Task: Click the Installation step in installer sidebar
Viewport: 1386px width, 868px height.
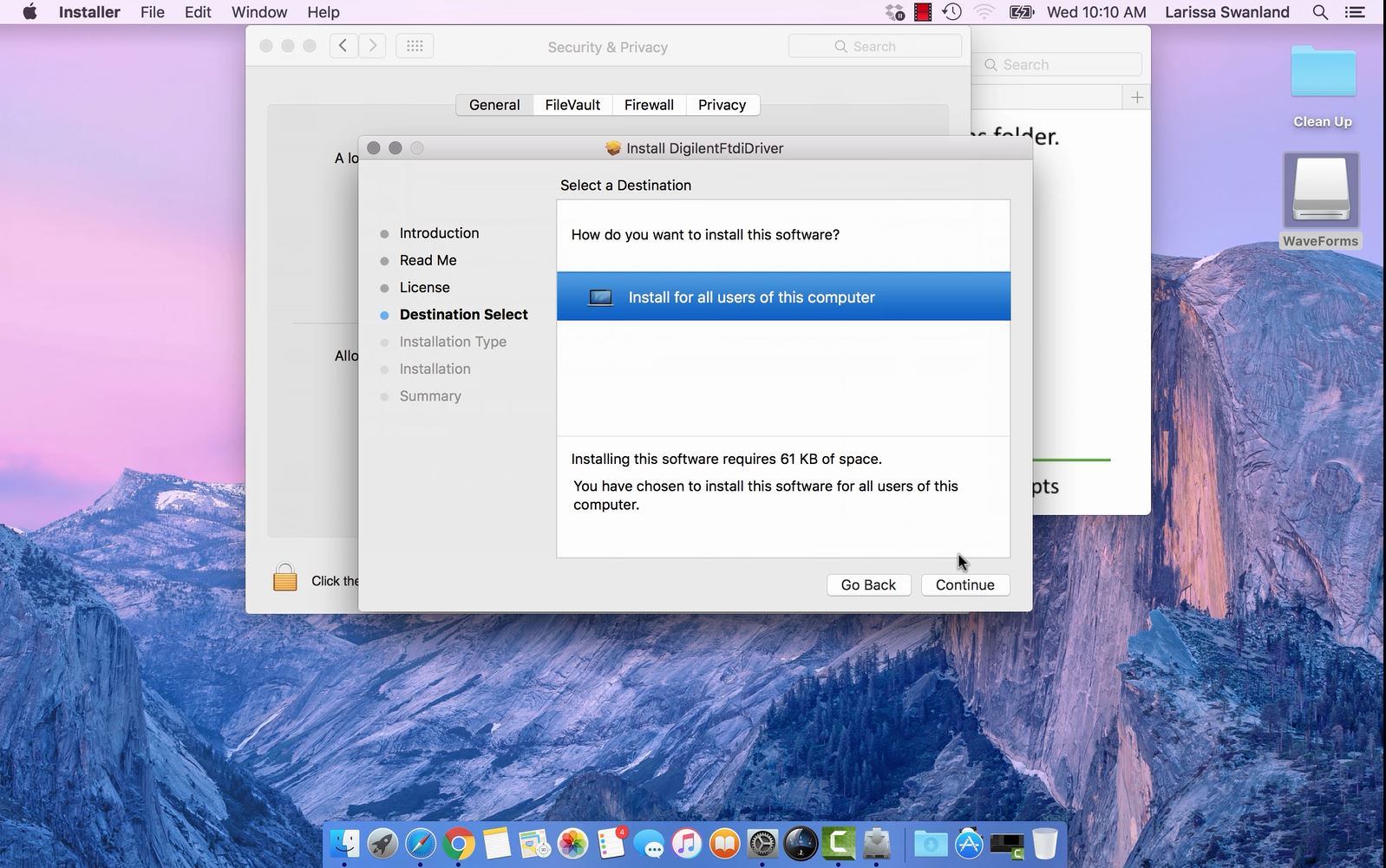Action: (x=435, y=369)
